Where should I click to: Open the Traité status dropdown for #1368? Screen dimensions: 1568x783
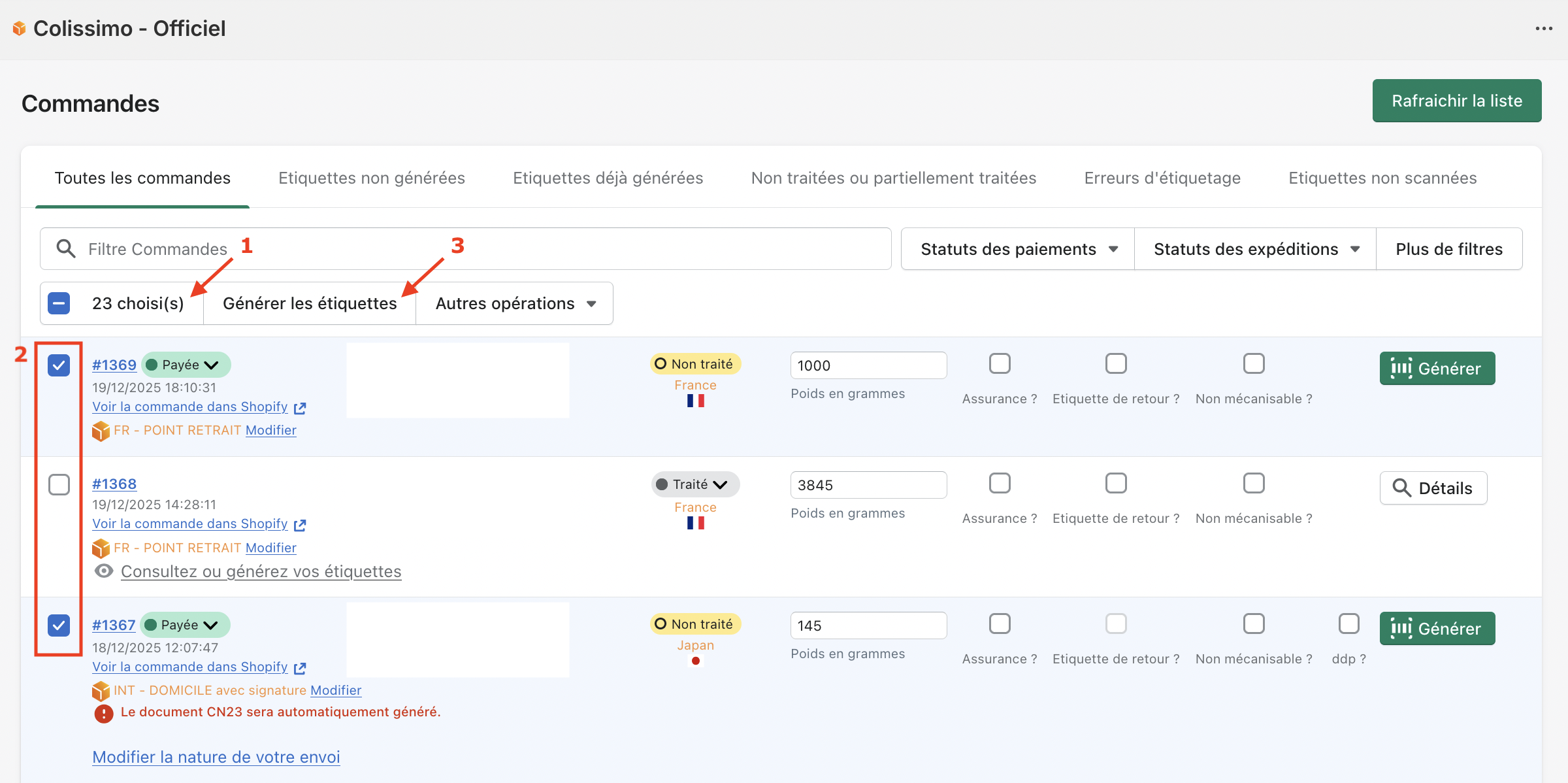pyautogui.click(x=694, y=484)
